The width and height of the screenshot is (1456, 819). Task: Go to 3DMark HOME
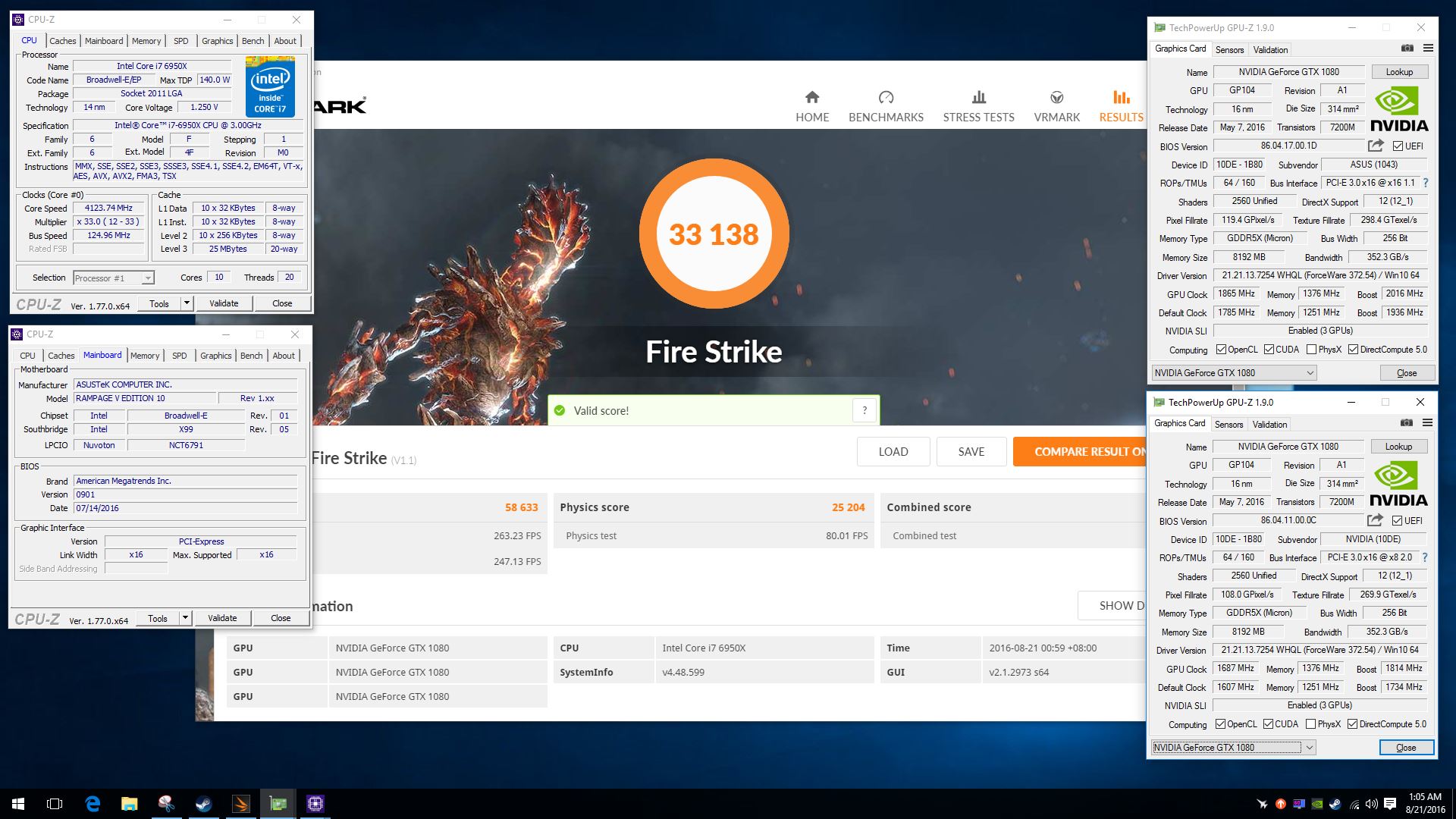812,106
